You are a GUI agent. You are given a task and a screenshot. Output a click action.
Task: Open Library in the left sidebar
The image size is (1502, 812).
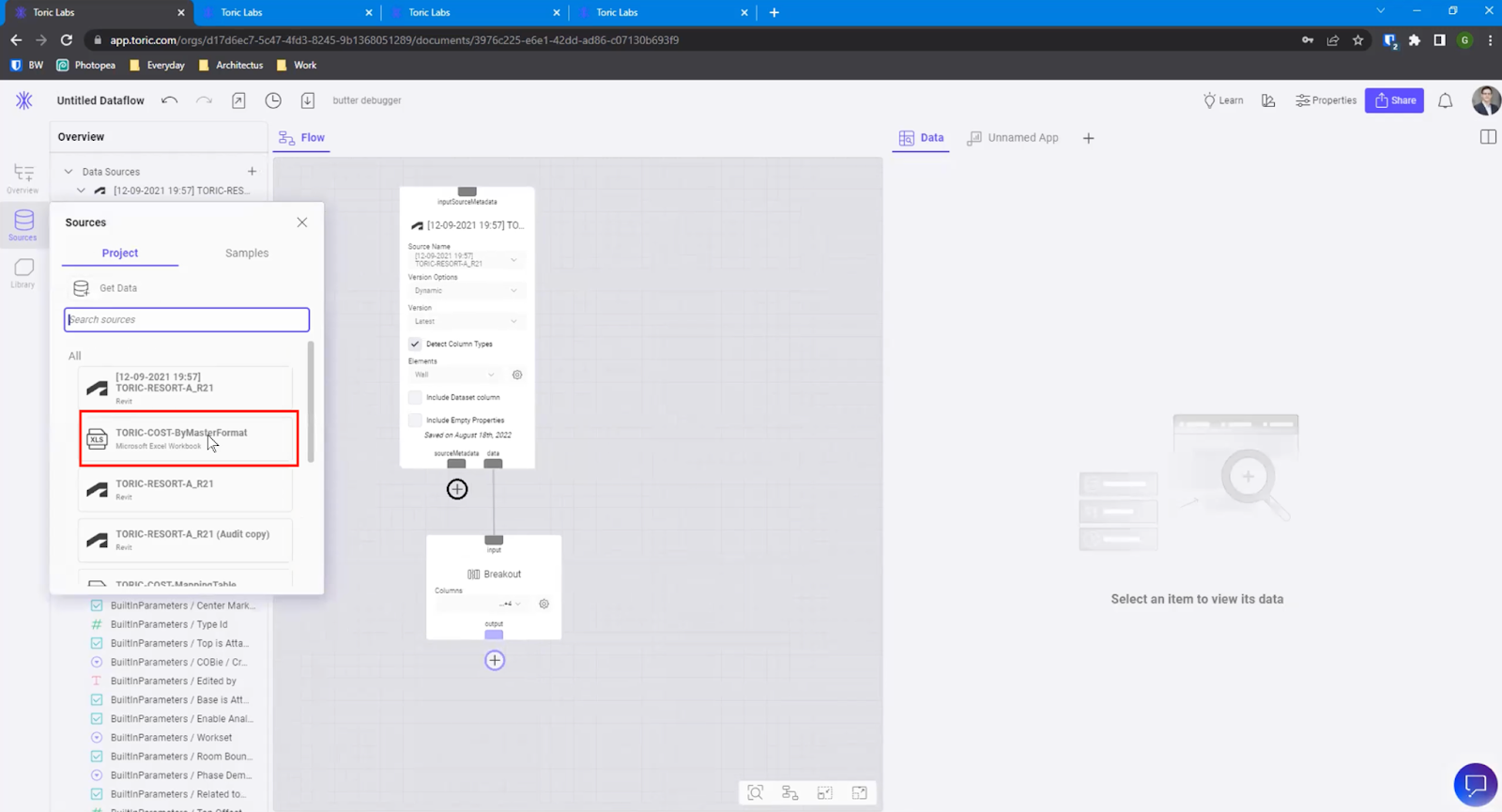coord(23,273)
